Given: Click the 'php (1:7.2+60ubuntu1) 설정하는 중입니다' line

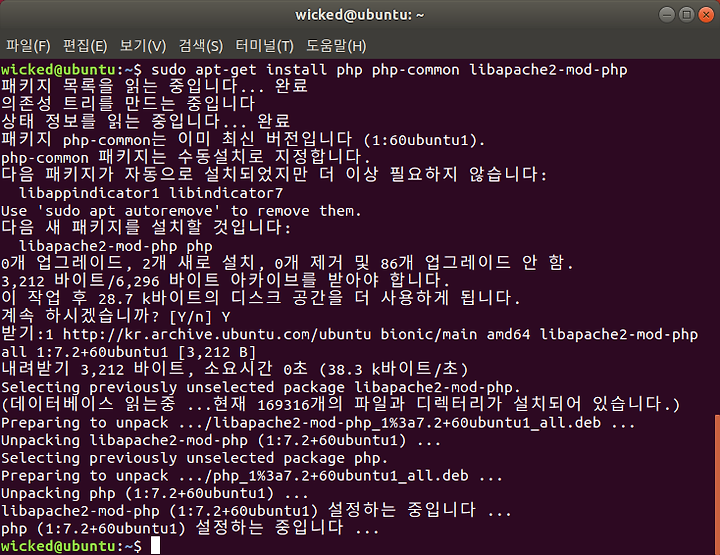Looking at the screenshot, I should tap(190, 528).
